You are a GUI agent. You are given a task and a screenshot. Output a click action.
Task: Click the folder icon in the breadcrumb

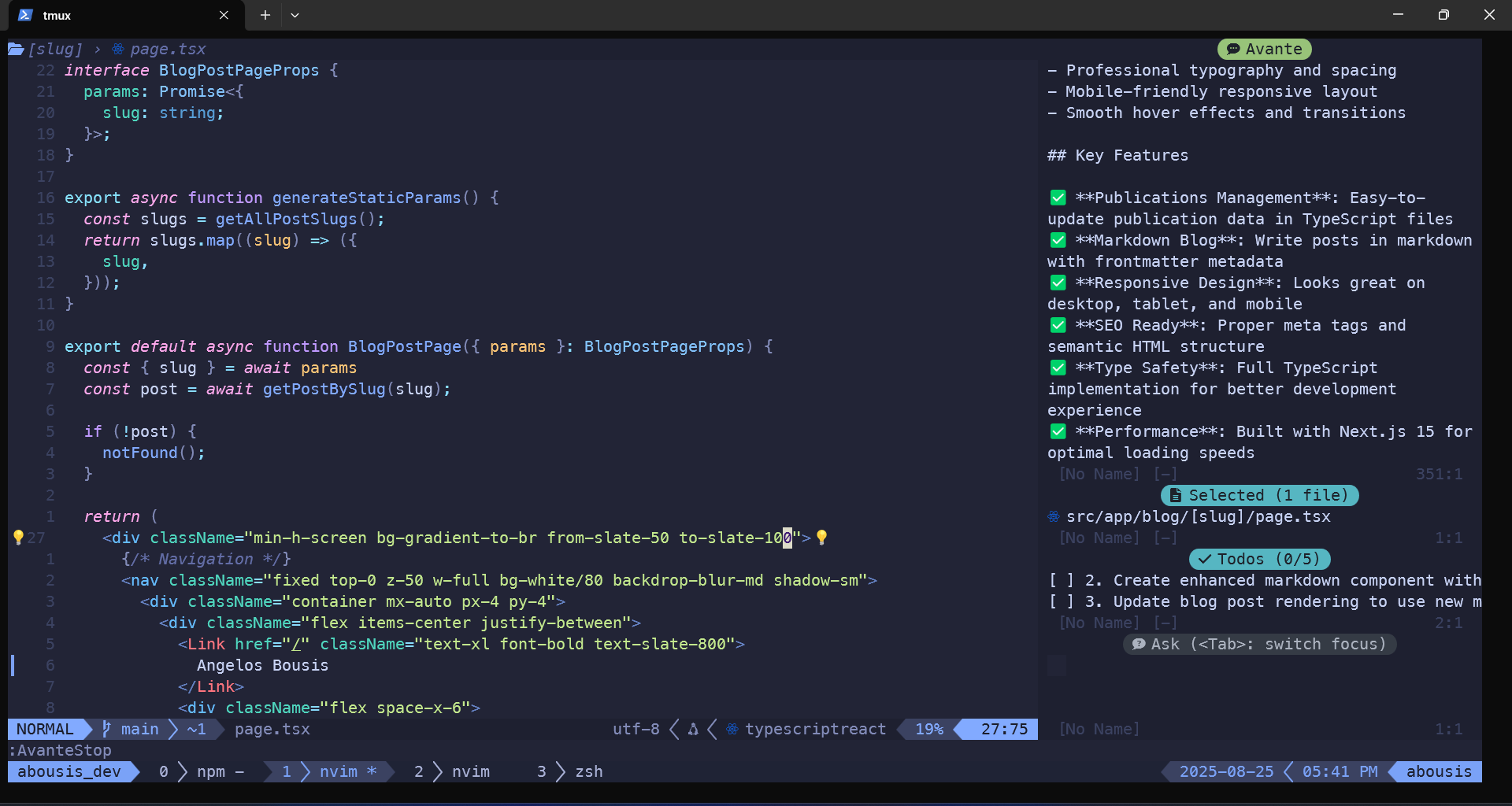click(x=16, y=49)
